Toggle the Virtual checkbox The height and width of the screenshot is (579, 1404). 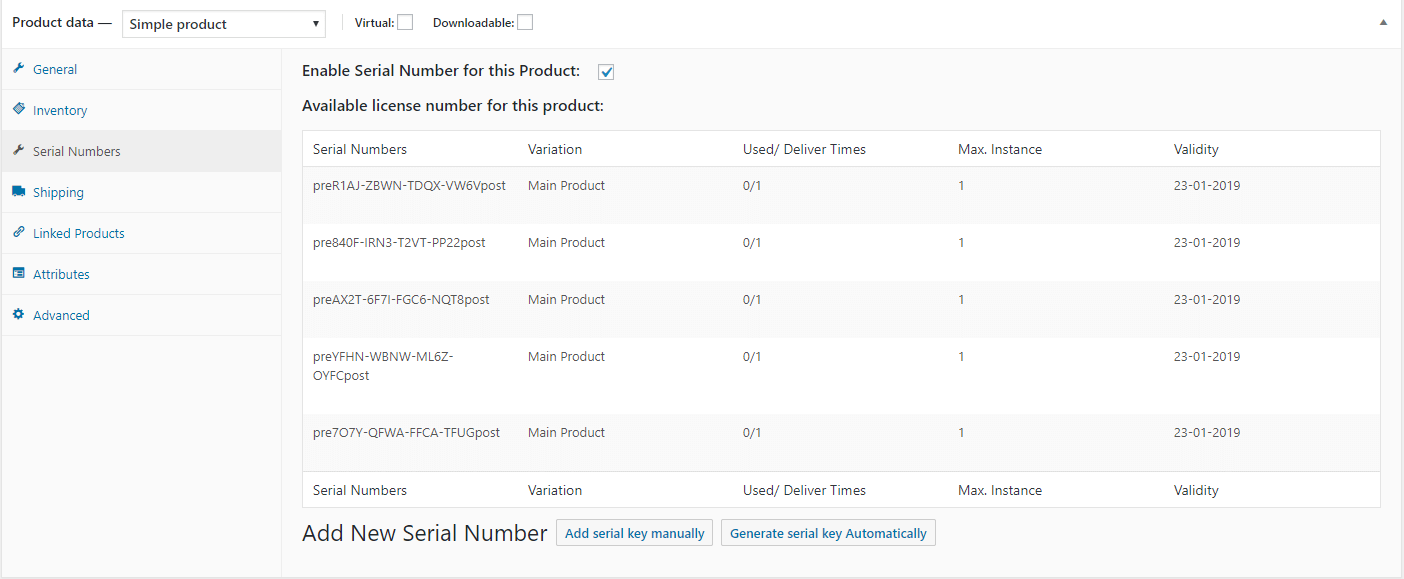pyautogui.click(x=405, y=22)
